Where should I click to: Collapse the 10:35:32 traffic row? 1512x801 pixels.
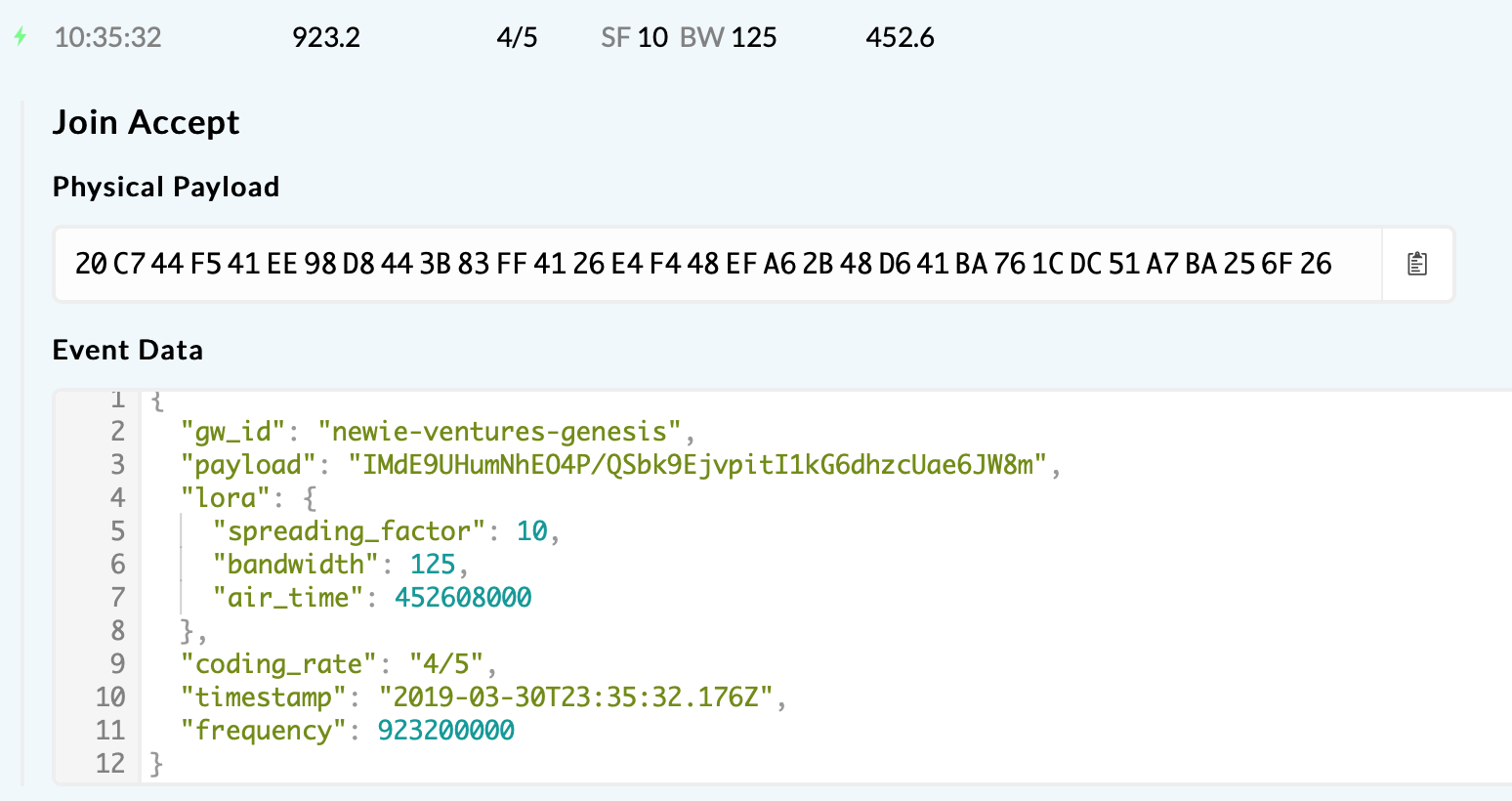coord(756,37)
